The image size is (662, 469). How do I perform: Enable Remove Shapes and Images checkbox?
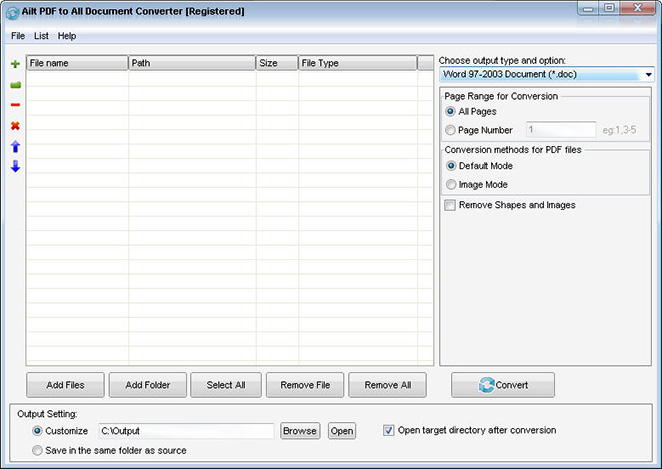(450, 205)
